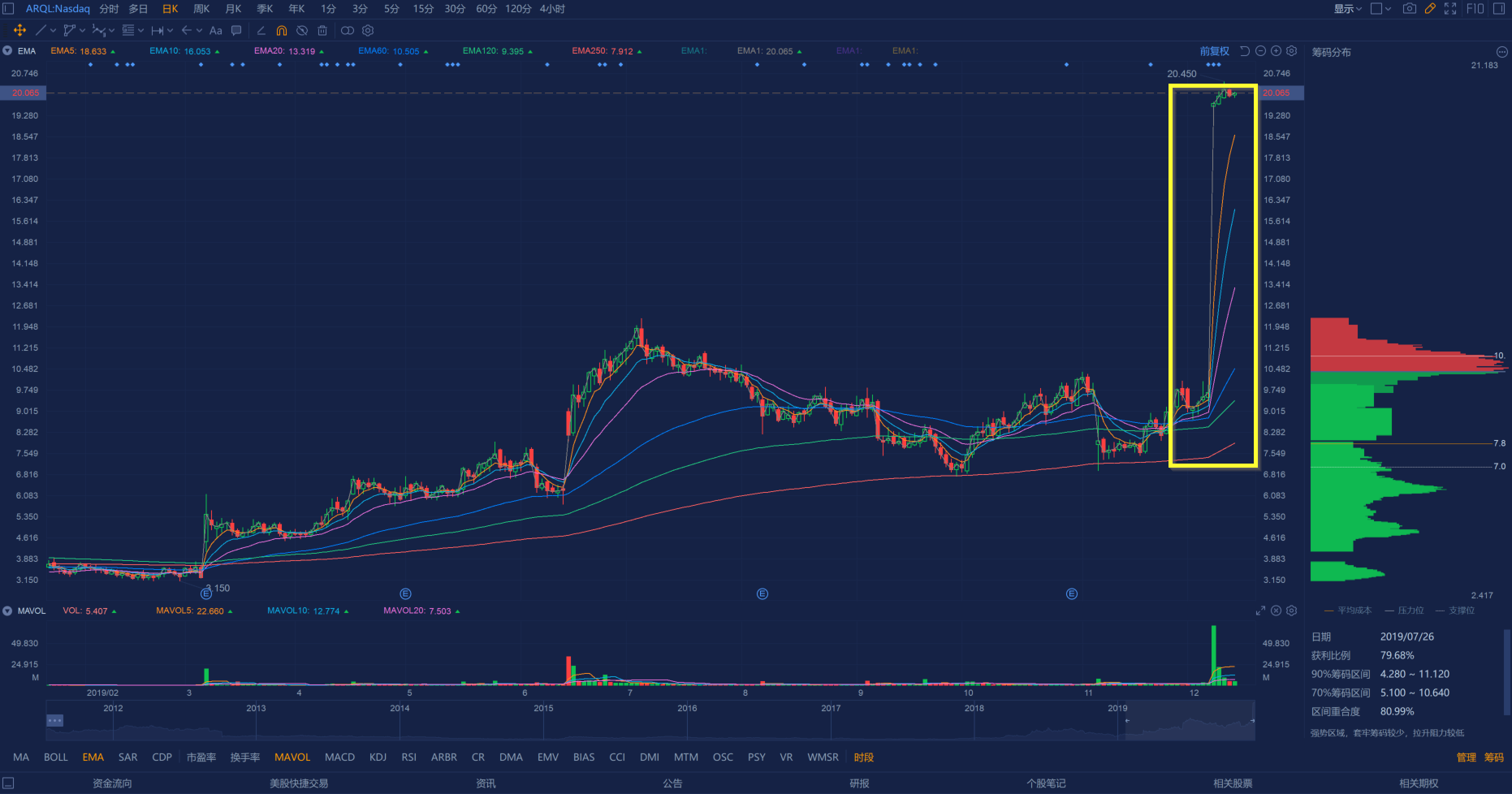This screenshot has width=1512, height=794.
Task: Switch to 周K weekly chart
Action: 201,9
